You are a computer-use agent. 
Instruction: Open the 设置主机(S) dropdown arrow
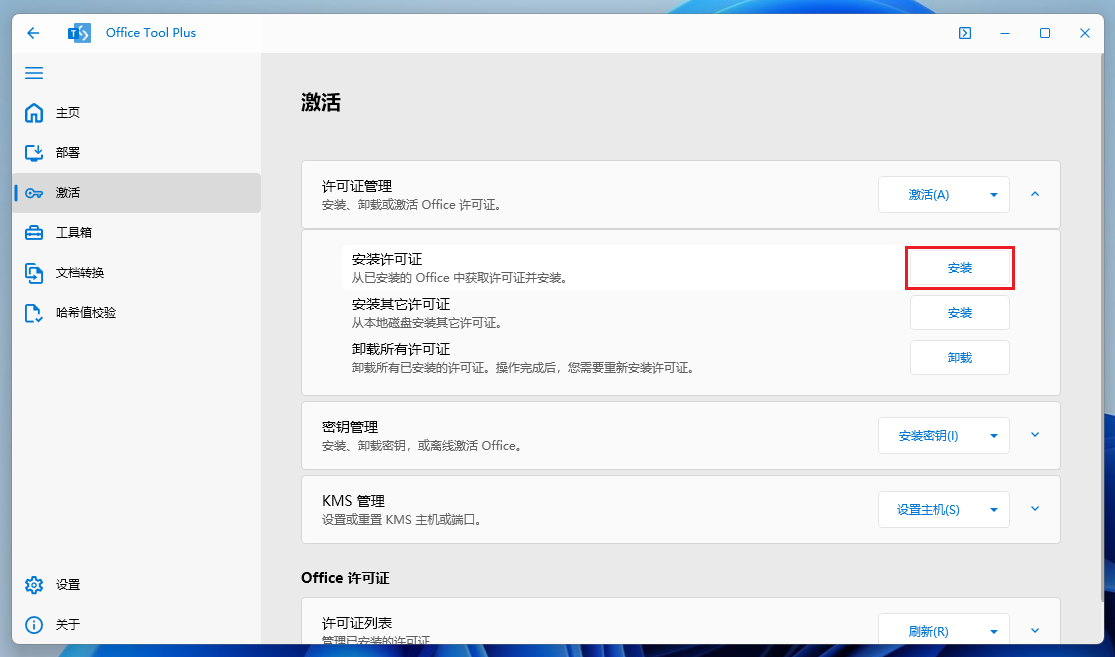point(994,510)
